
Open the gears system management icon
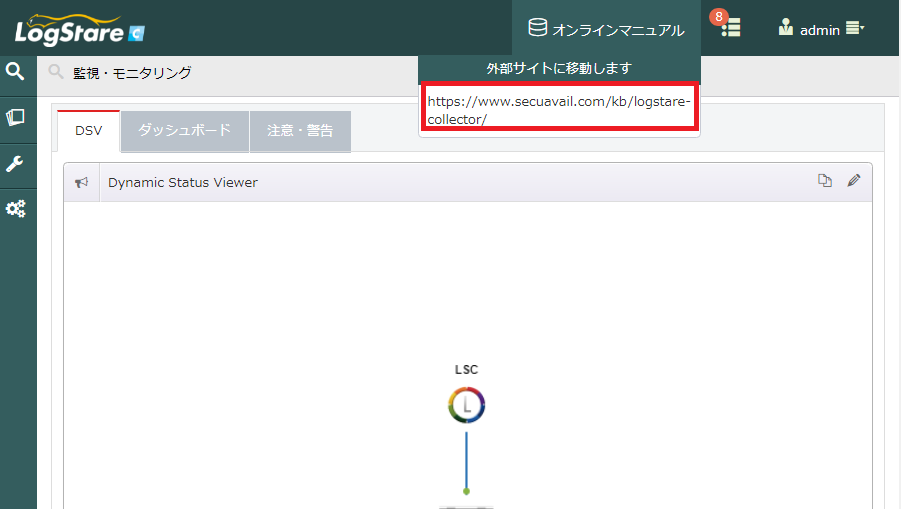coord(16,209)
